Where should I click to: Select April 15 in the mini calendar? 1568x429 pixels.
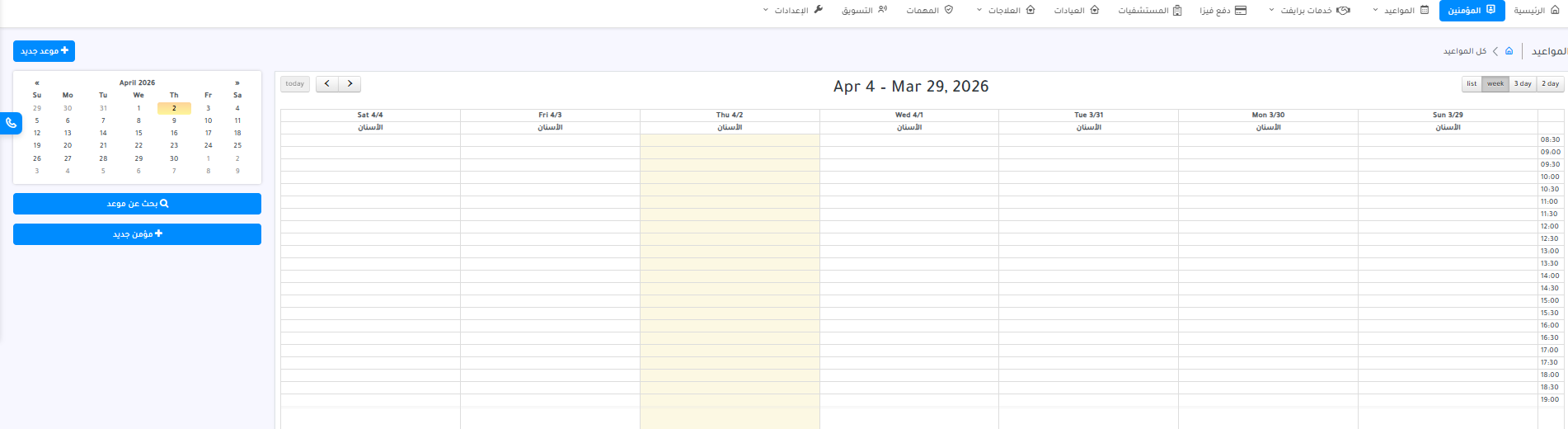(x=138, y=133)
